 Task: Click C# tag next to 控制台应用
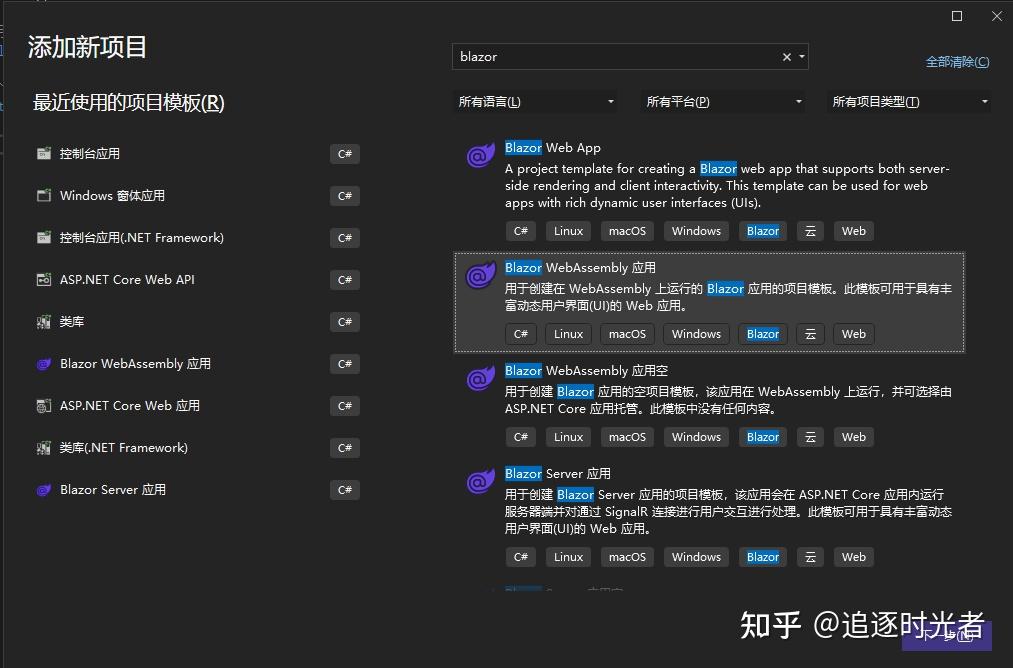tap(344, 154)
